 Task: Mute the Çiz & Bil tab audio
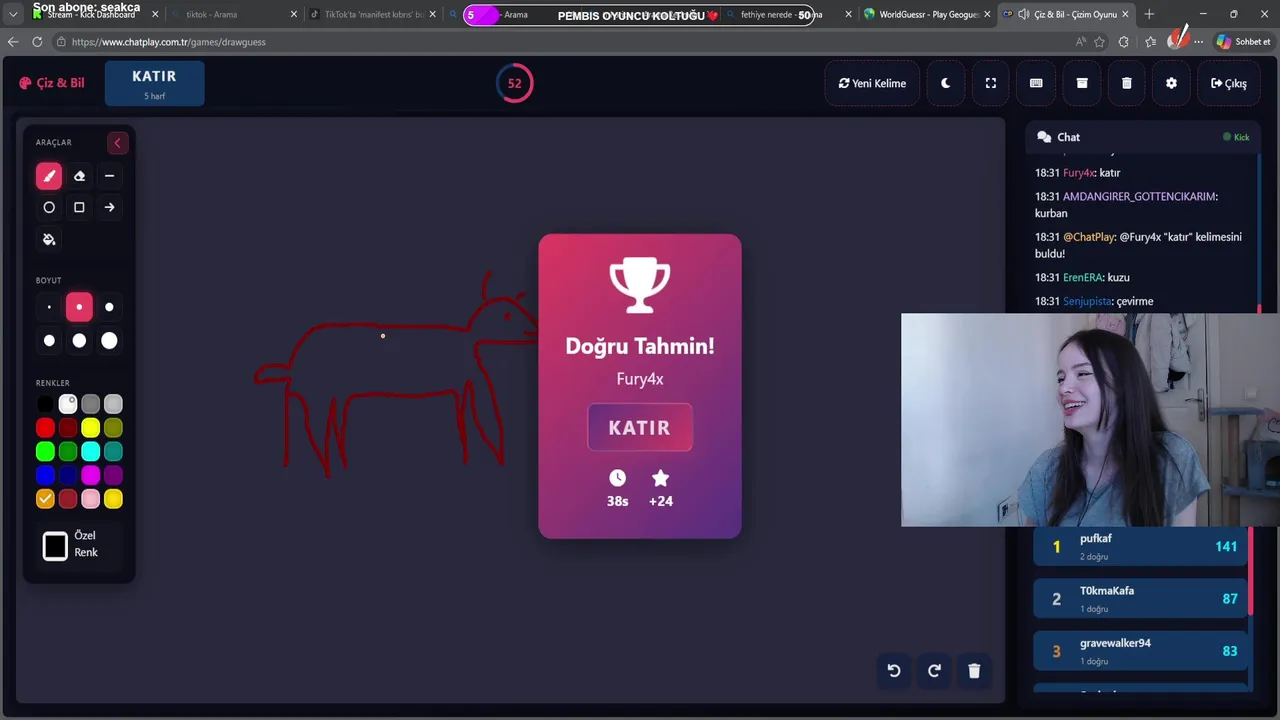(x=1024, y=14)
